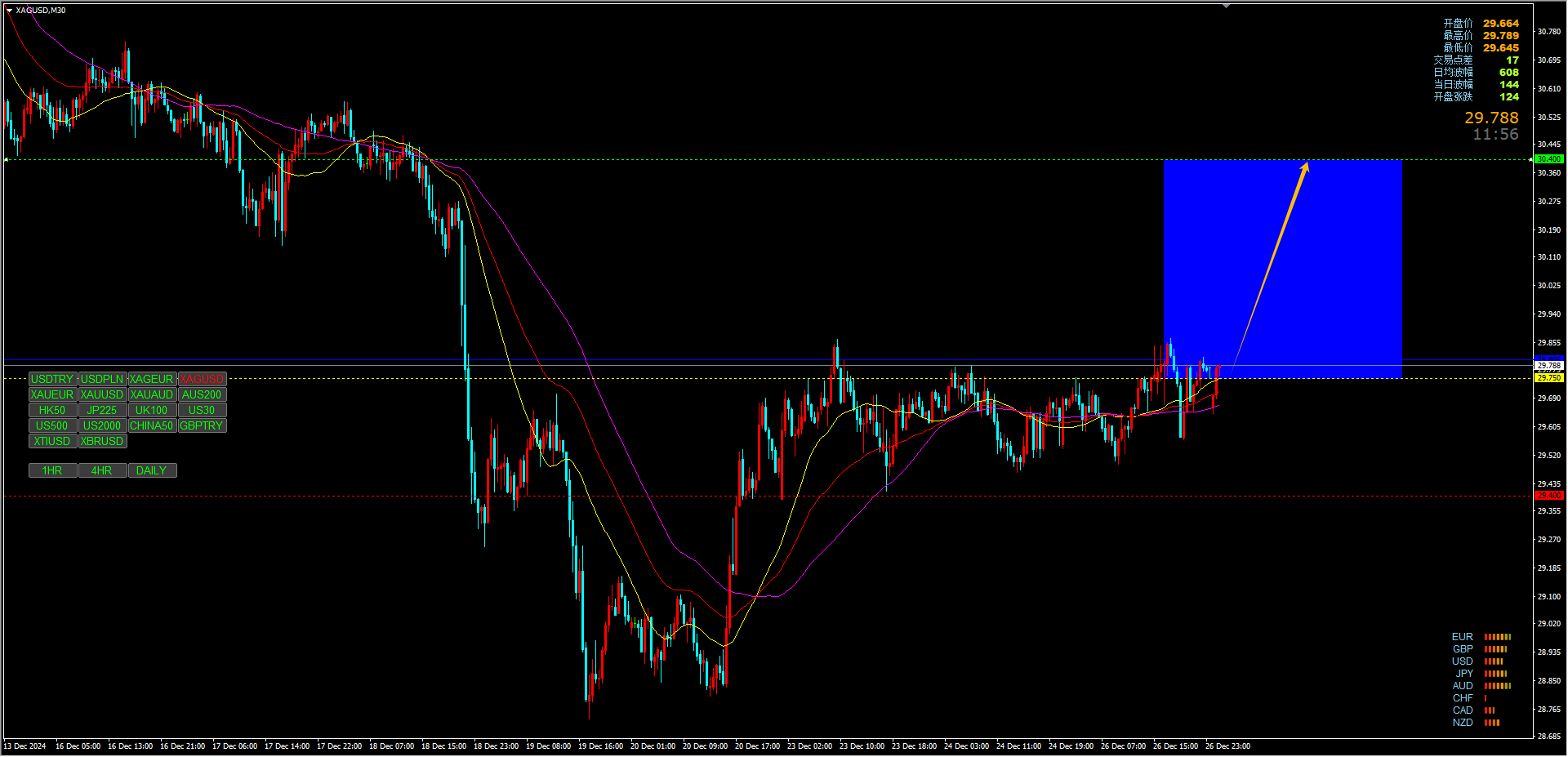
Task: Open XAUUSD gold symbol button
Action: pos(102,395)
